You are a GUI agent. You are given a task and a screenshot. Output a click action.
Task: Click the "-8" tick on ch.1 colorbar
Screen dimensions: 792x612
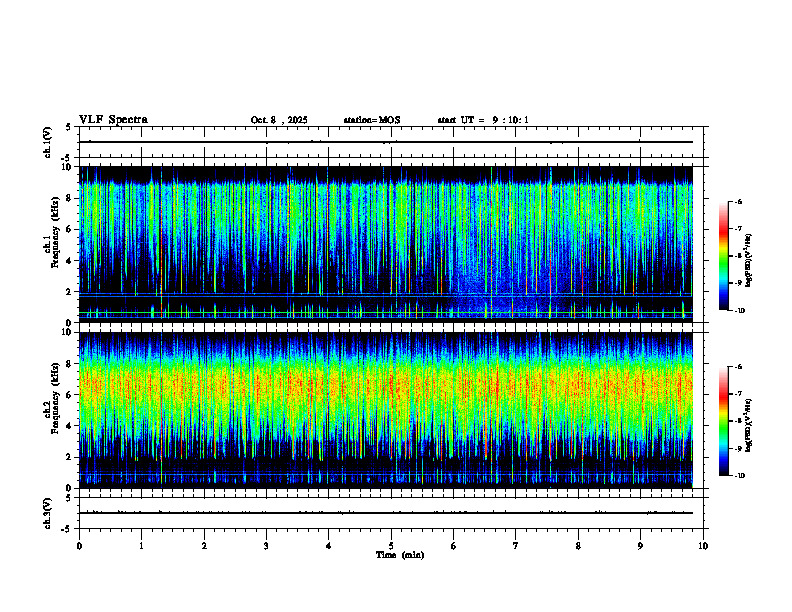point(738,256)
